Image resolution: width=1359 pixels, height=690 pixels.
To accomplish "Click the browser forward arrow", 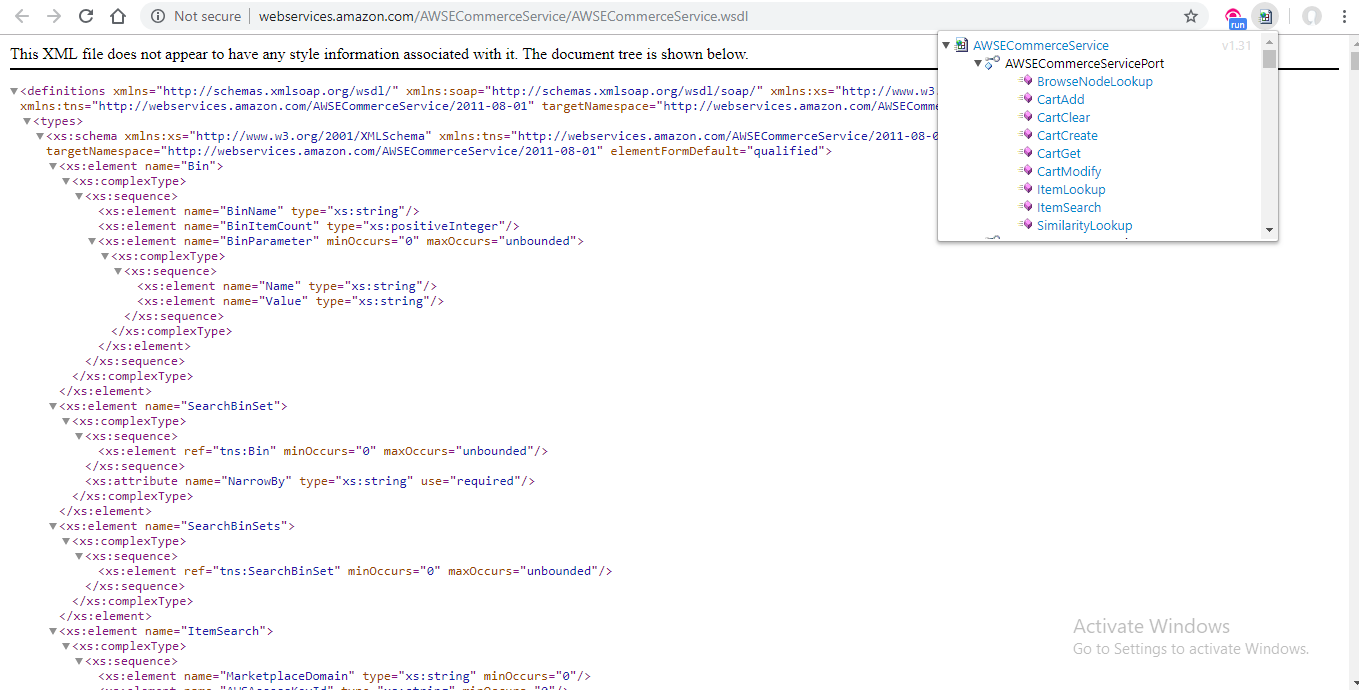I will 54,16.
